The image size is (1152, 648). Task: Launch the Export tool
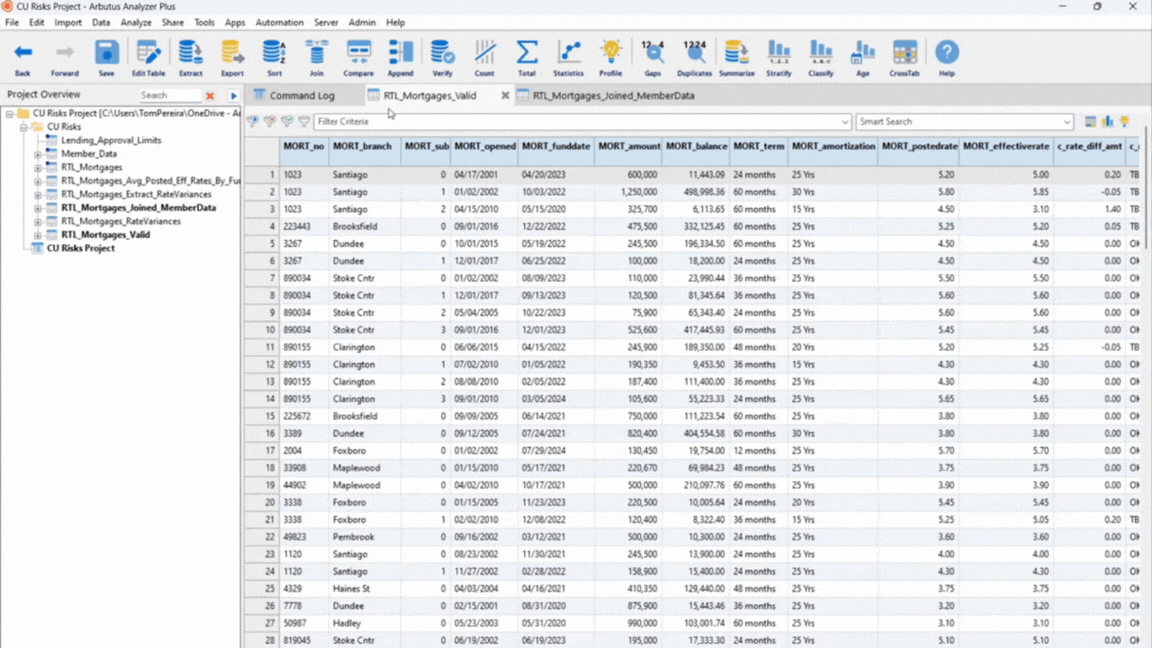232,52
